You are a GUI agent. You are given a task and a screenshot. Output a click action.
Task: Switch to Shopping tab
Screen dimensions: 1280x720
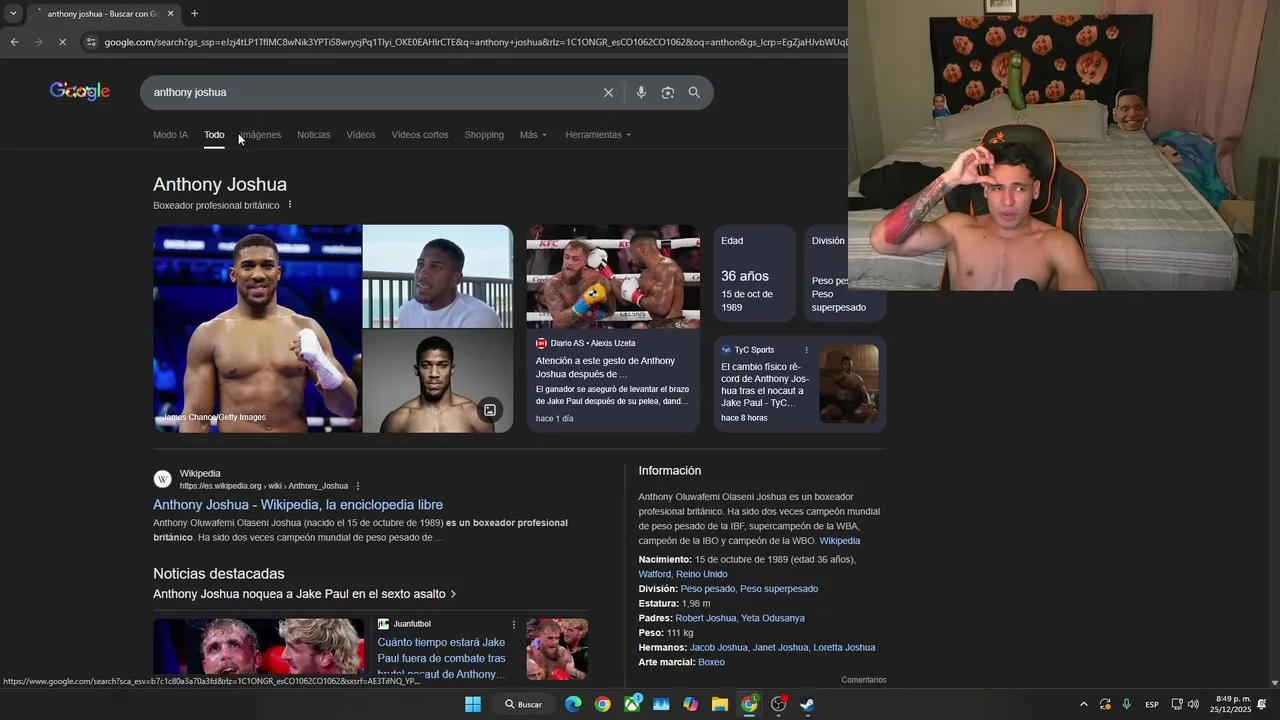484,135
